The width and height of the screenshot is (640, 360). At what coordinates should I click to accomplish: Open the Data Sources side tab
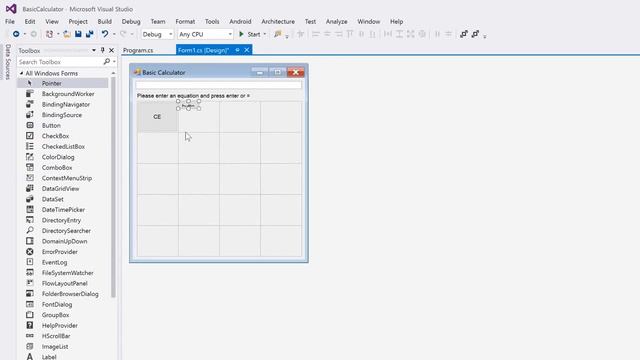[x=8, y=62]
